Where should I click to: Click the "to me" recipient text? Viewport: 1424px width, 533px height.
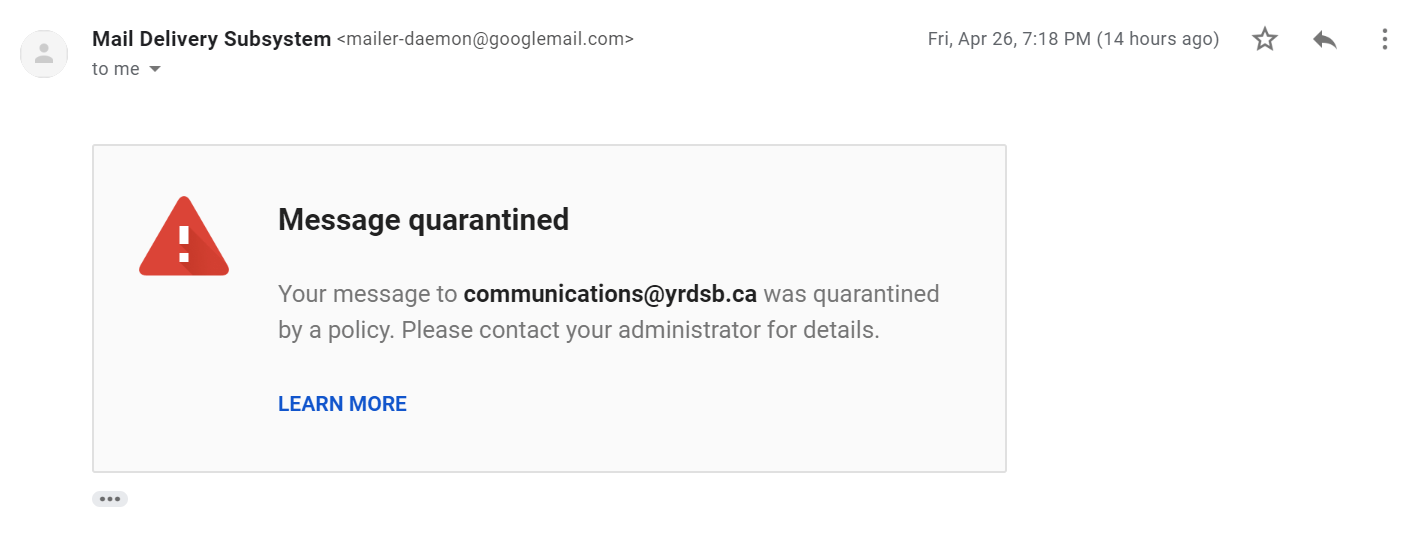point(115,69)
